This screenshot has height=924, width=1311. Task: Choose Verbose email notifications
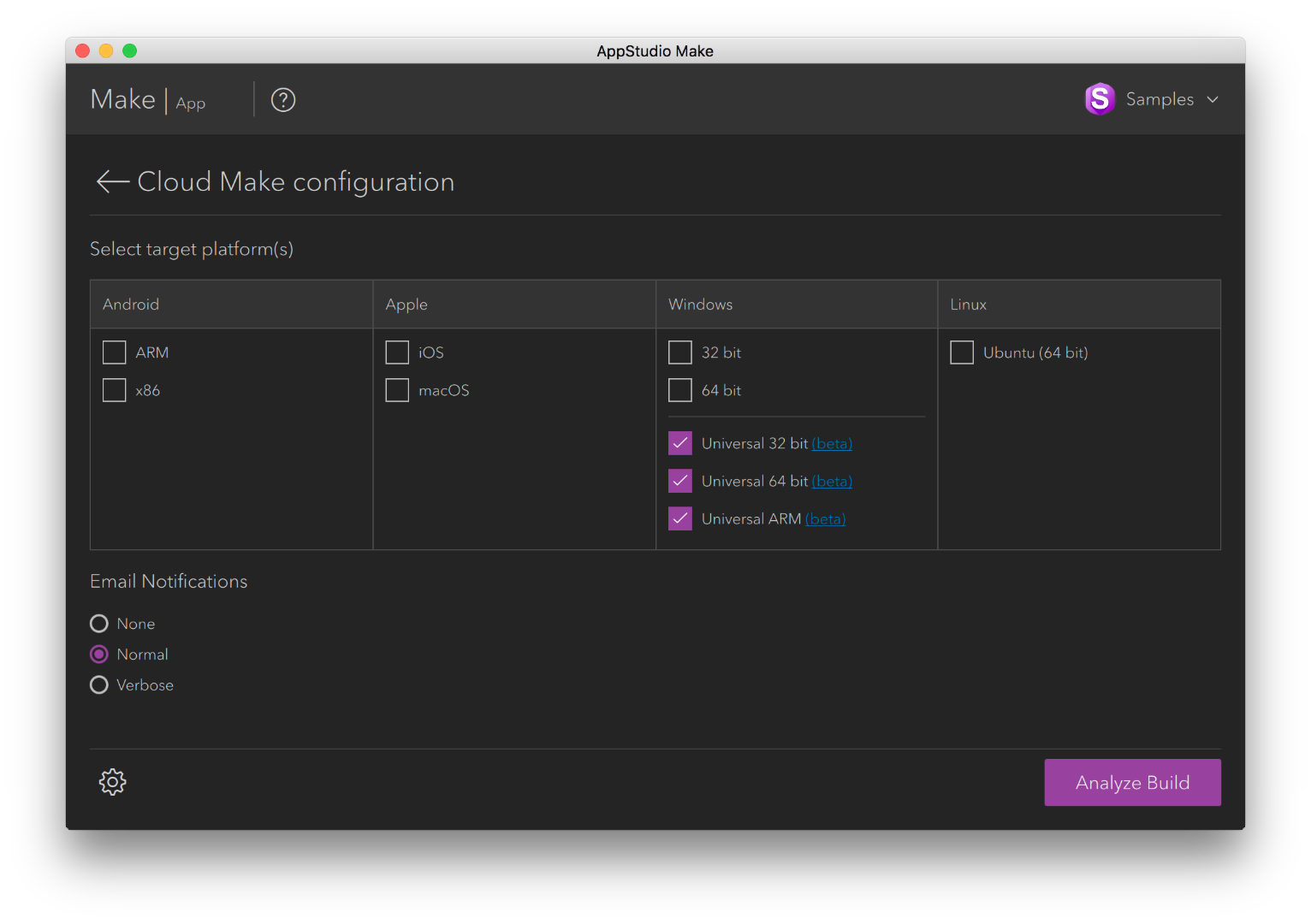(99, 685)
